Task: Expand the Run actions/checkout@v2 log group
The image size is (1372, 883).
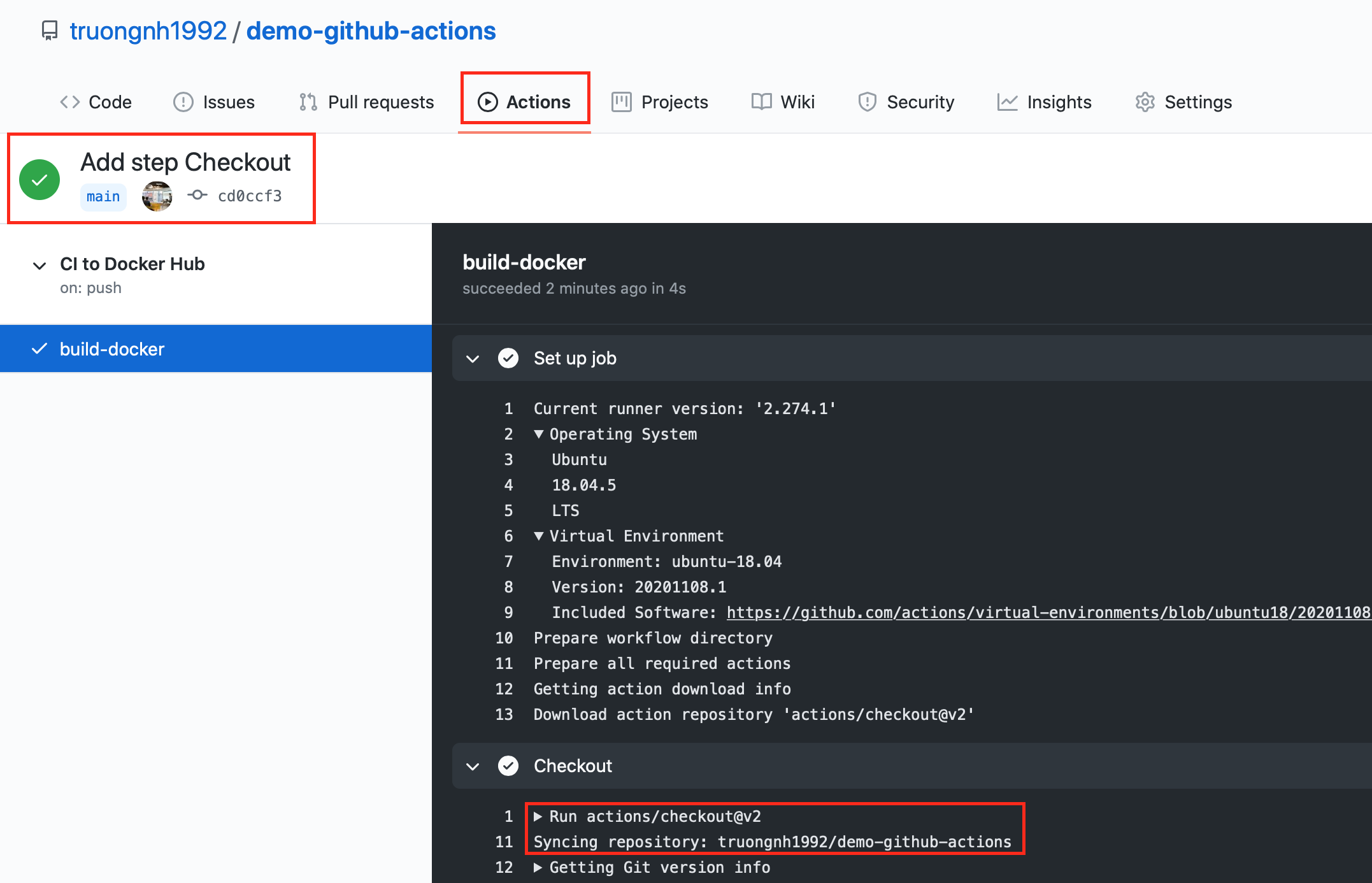Action: click(x=538, y=816)
